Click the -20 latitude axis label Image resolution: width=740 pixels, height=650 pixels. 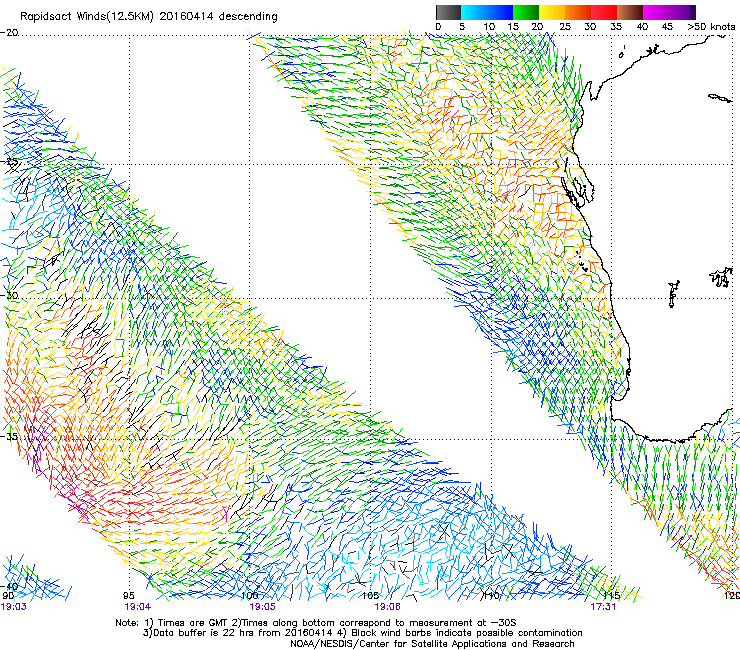click(x=9, y=33)
